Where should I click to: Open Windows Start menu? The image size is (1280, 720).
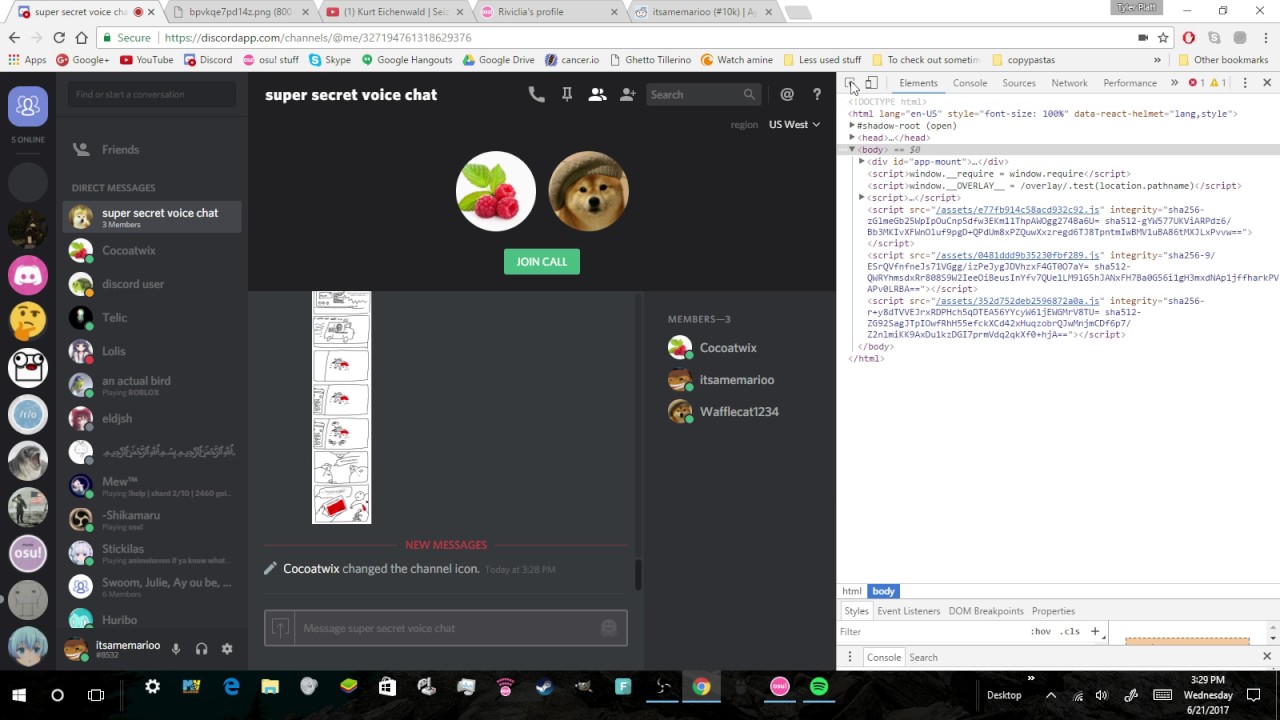19,695
